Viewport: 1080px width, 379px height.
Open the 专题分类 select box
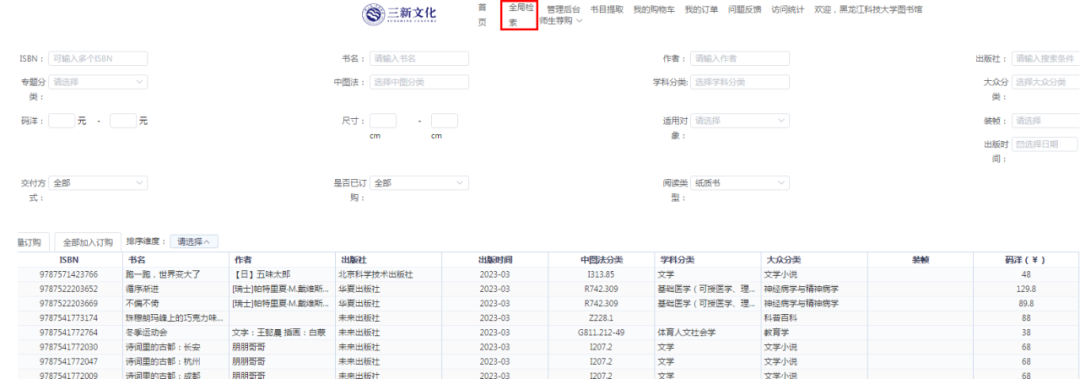(98, 82)
